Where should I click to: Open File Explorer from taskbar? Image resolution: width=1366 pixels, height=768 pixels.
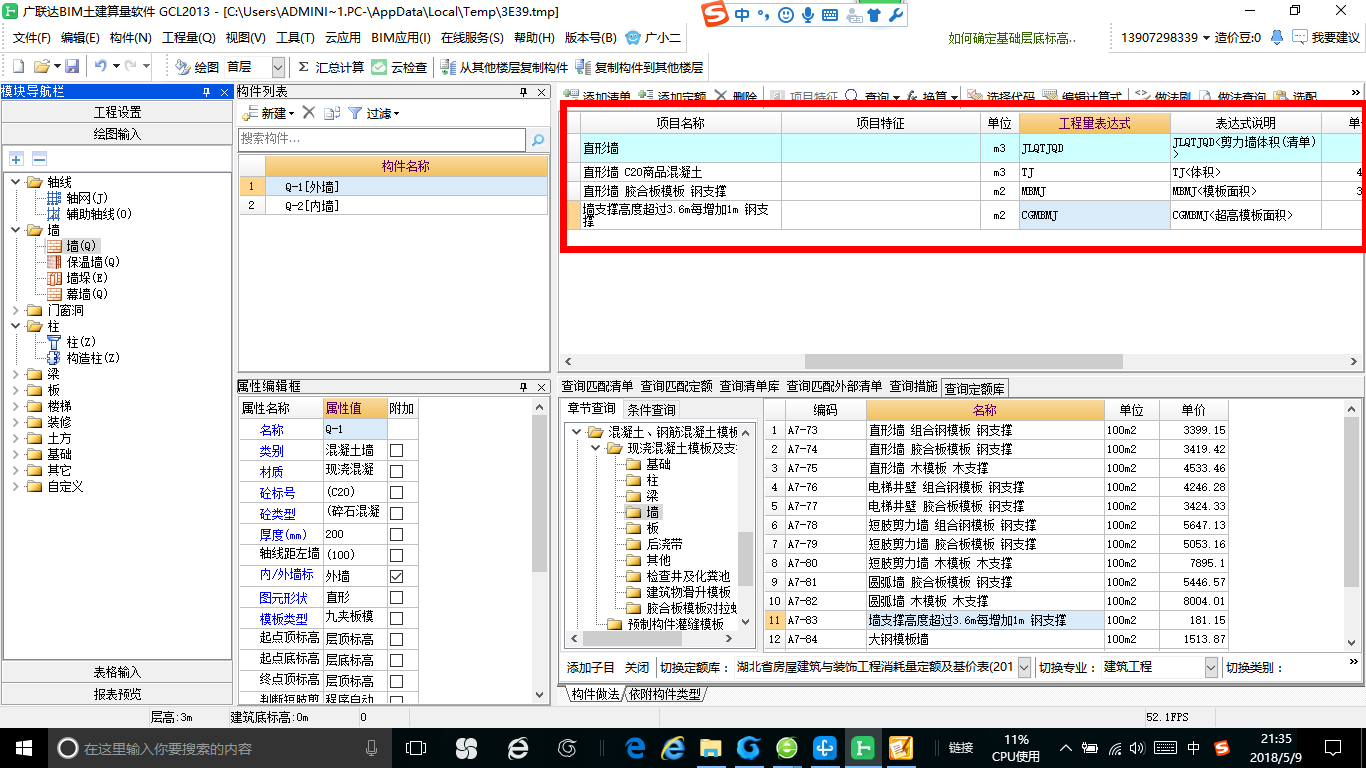tap(710, 747)
